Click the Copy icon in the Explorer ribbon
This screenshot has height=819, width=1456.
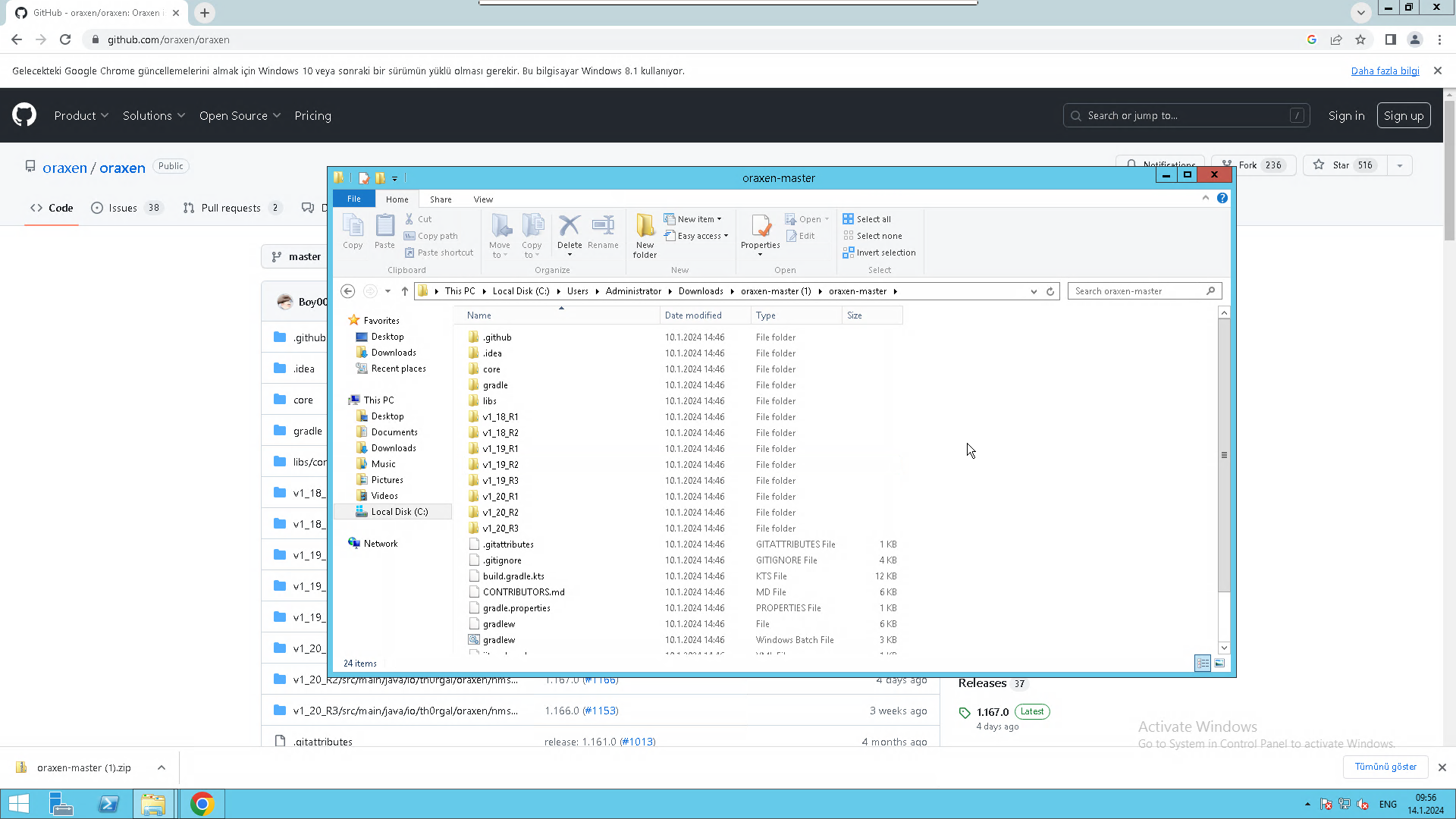pos(353,231)
